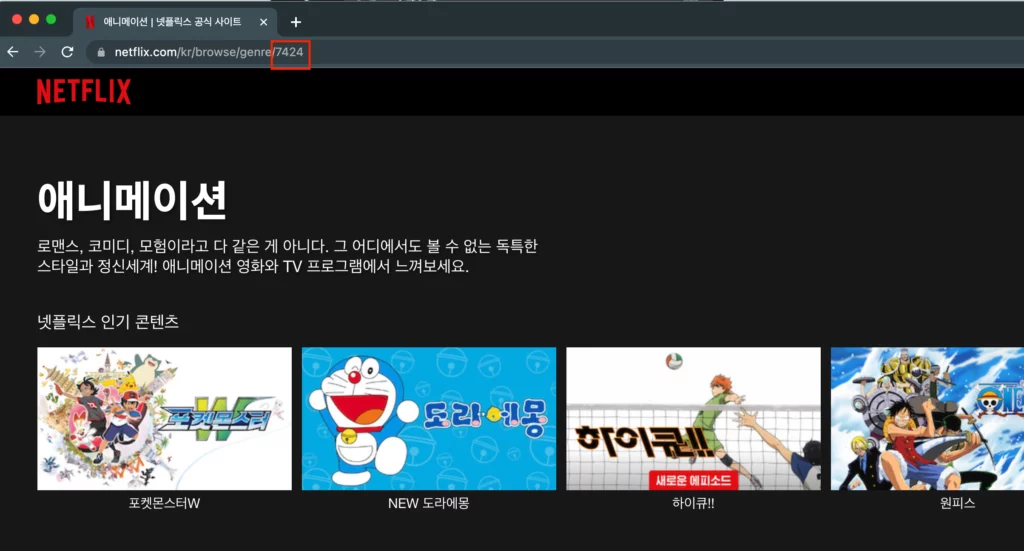Click the Netflix favicon on the tab
This screenshot has height=551, width=1024.
pos(90,22)
